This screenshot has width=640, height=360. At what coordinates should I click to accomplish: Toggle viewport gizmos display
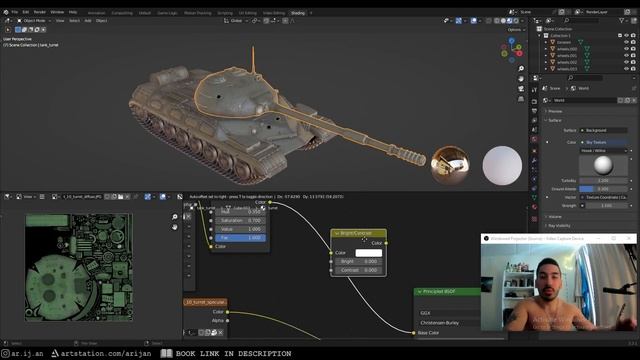coord(458,20)
